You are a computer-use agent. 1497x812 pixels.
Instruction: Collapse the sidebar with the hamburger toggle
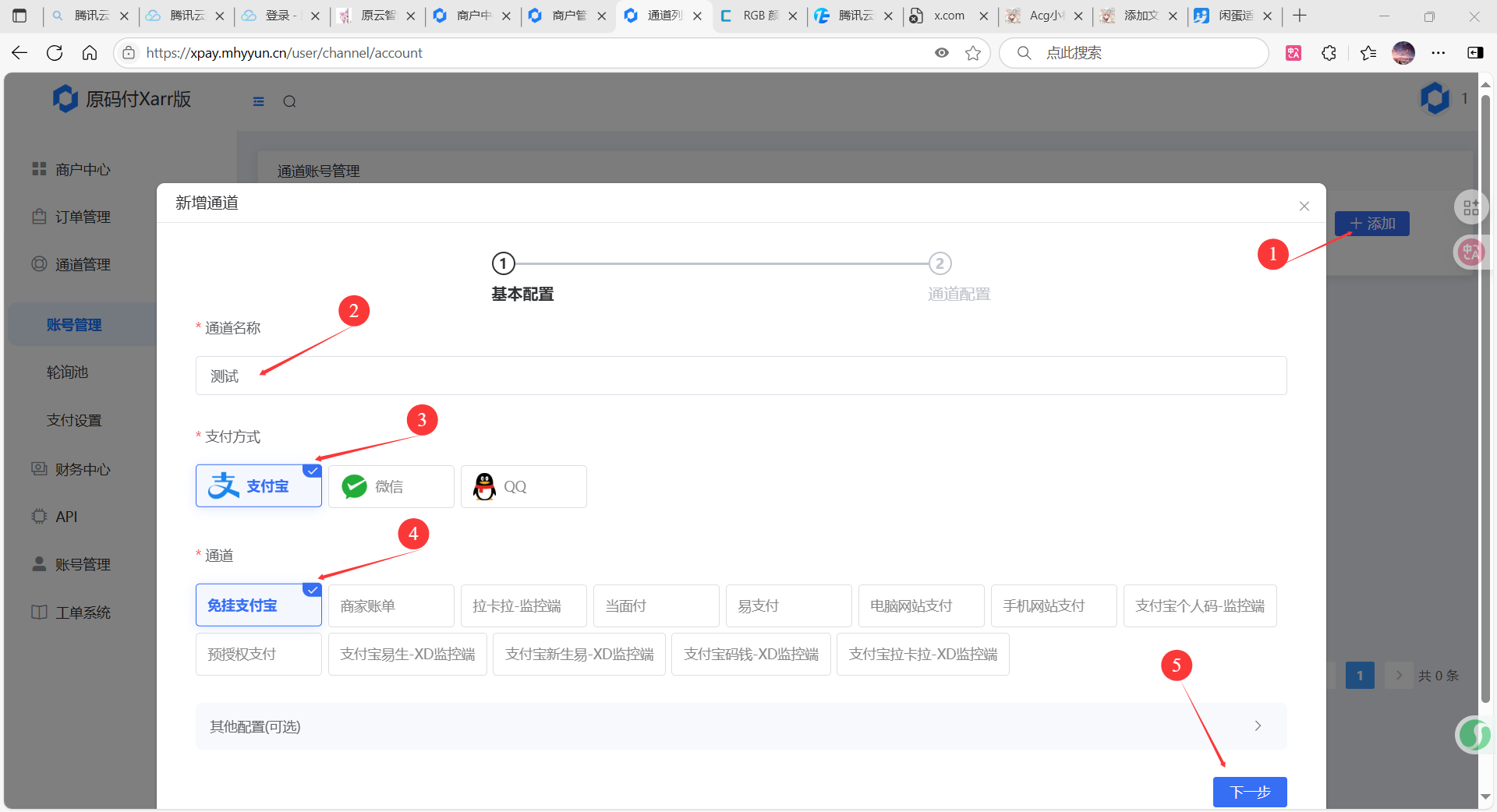(x=258, y=101)
